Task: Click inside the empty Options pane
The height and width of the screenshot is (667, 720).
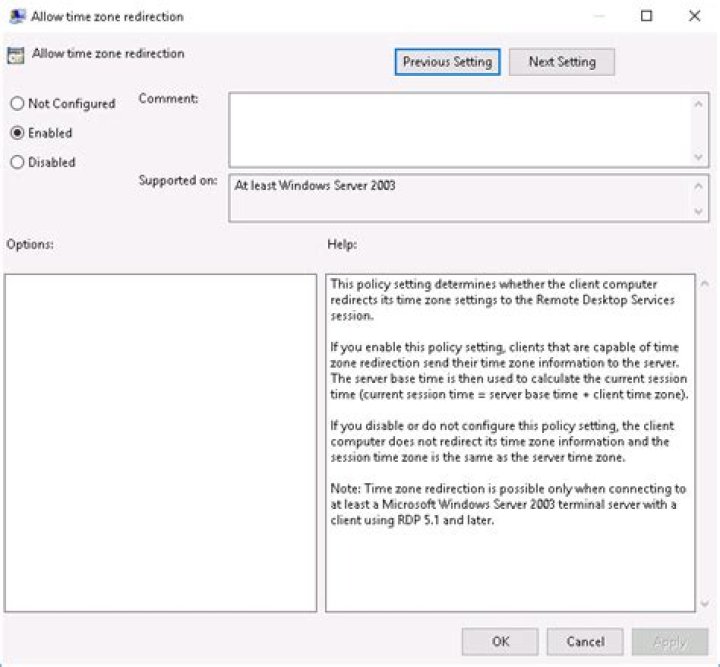Action: click(160, 442)
